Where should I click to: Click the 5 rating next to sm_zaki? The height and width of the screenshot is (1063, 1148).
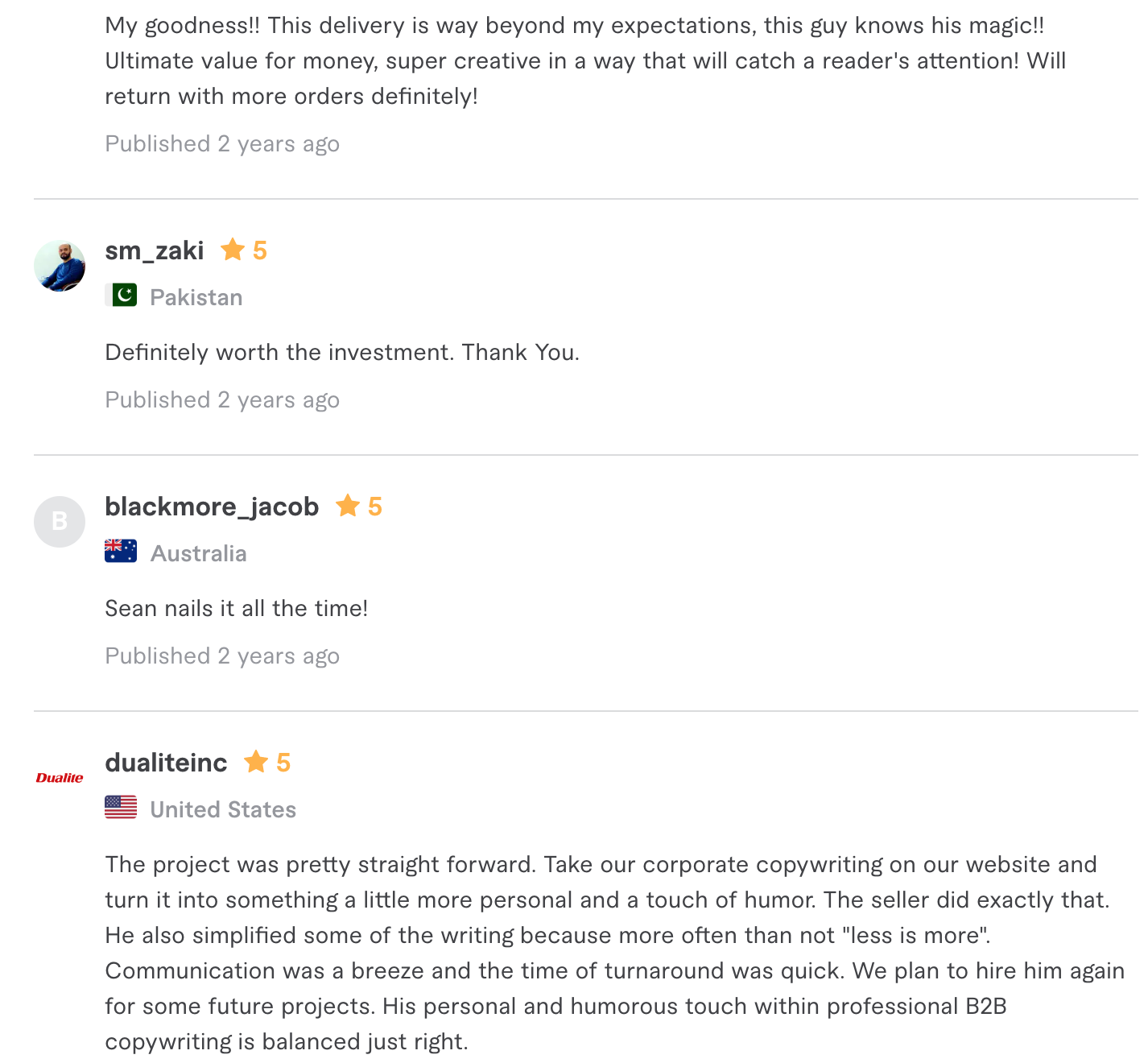click(x=259, y=250)
